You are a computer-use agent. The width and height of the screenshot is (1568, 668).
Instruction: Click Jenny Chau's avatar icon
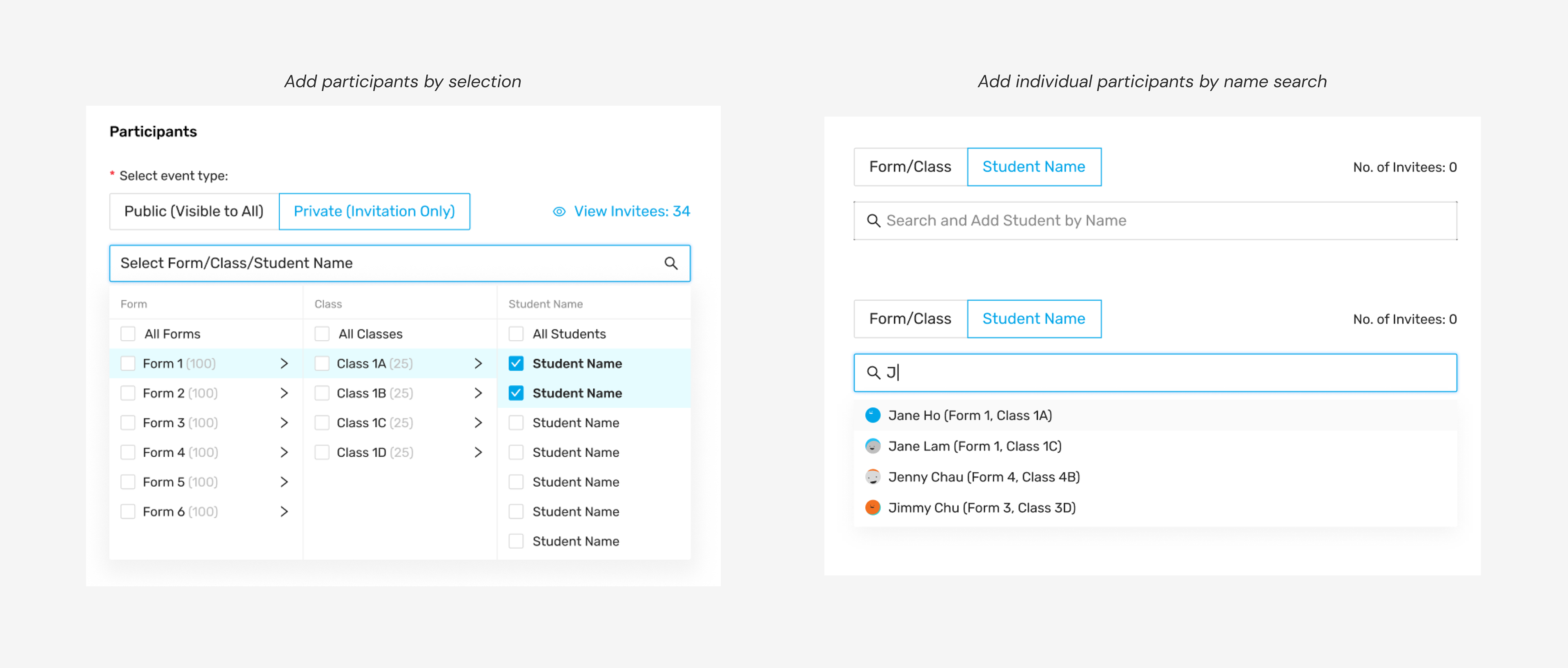(872, 477)
